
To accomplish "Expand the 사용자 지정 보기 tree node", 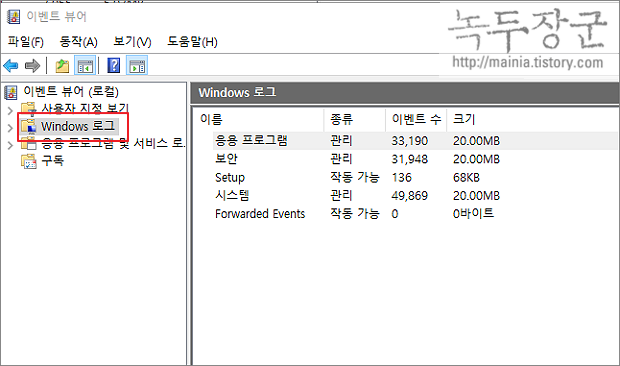I will point(10,111).
